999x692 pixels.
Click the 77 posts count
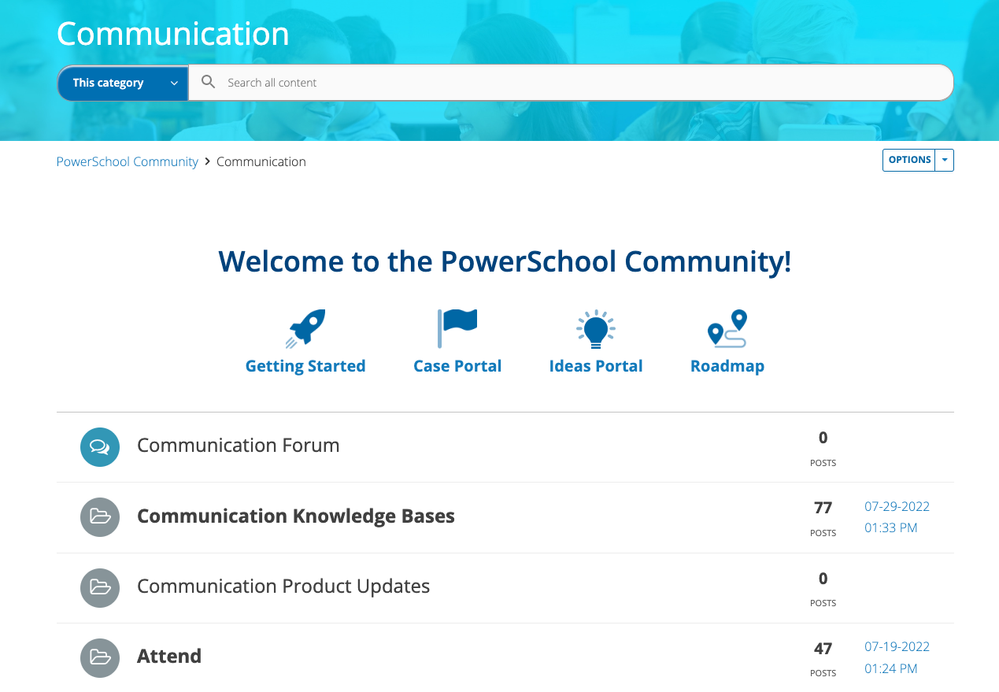pos(823,508)
